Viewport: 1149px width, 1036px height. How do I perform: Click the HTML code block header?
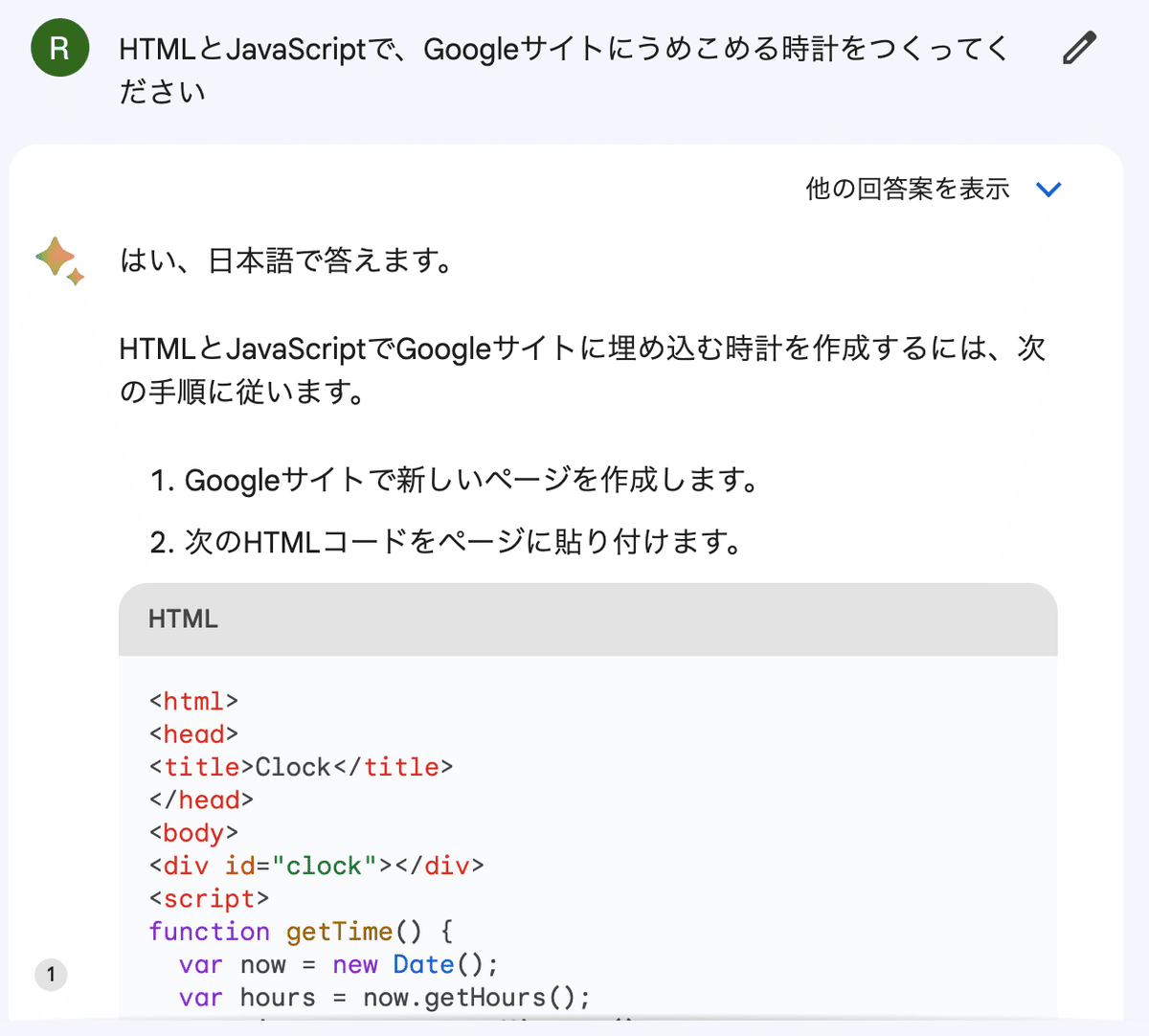(x=588, y=619)
